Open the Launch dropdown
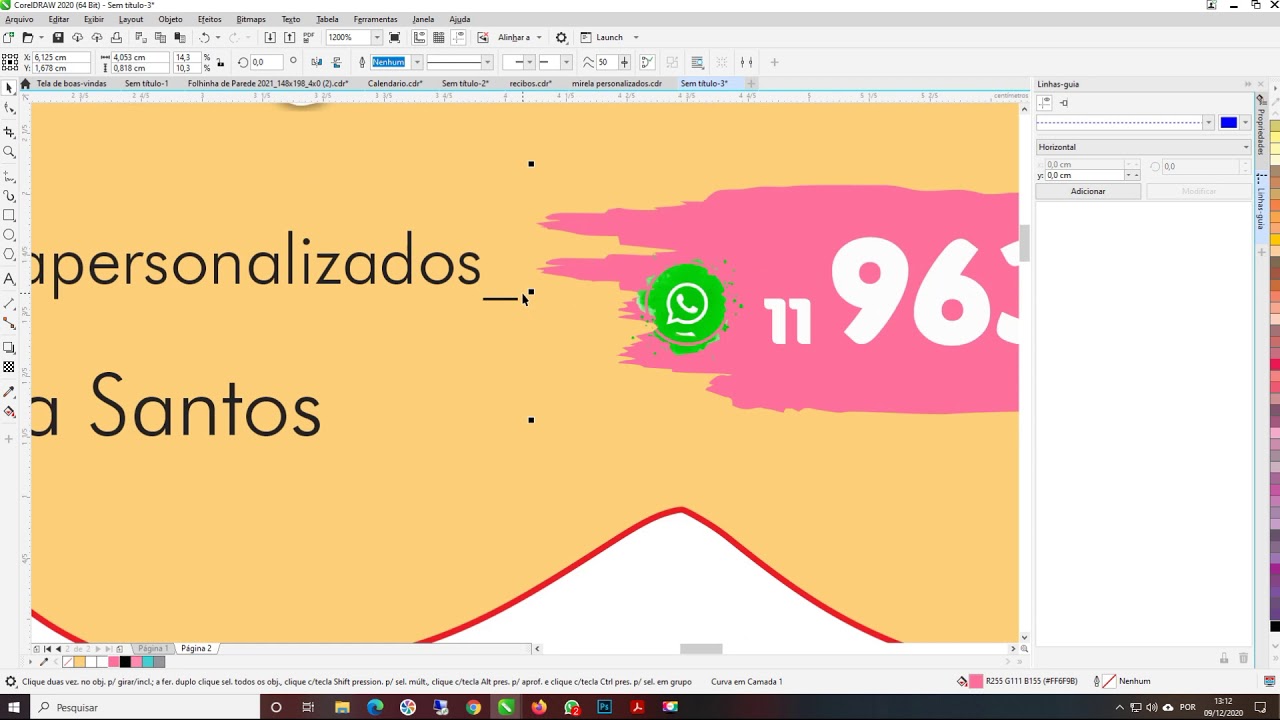This screenshot has height=720, width=1280. (636, 37)
